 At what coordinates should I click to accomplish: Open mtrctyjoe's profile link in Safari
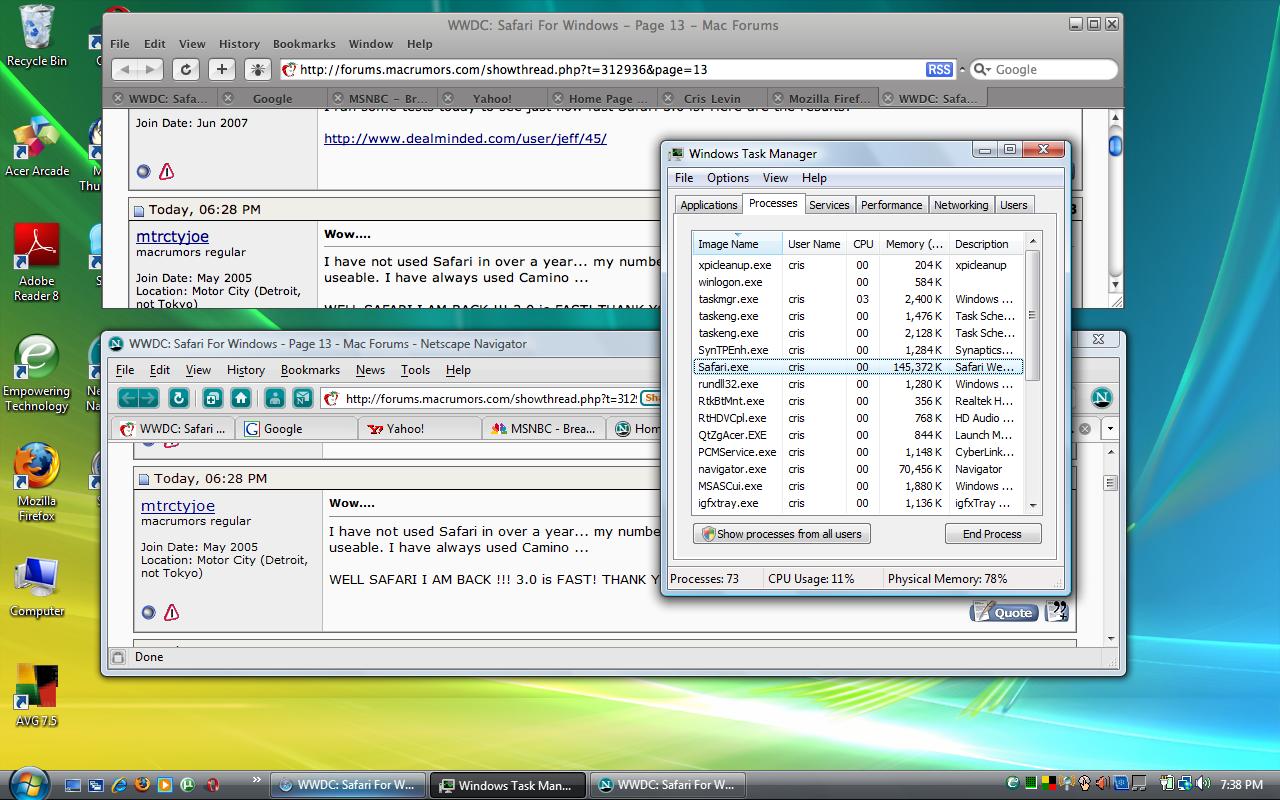click(x=173, y=237)
